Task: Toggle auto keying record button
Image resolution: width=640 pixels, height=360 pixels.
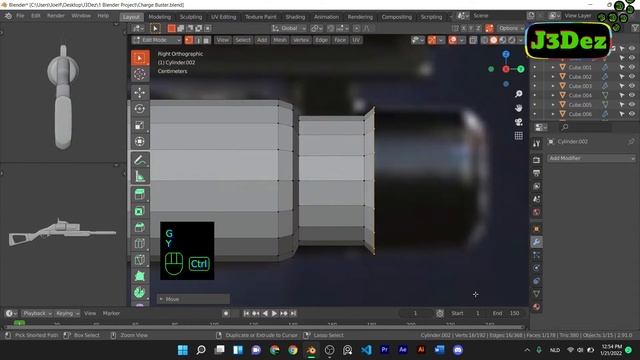Action: [x=226, y=313]
